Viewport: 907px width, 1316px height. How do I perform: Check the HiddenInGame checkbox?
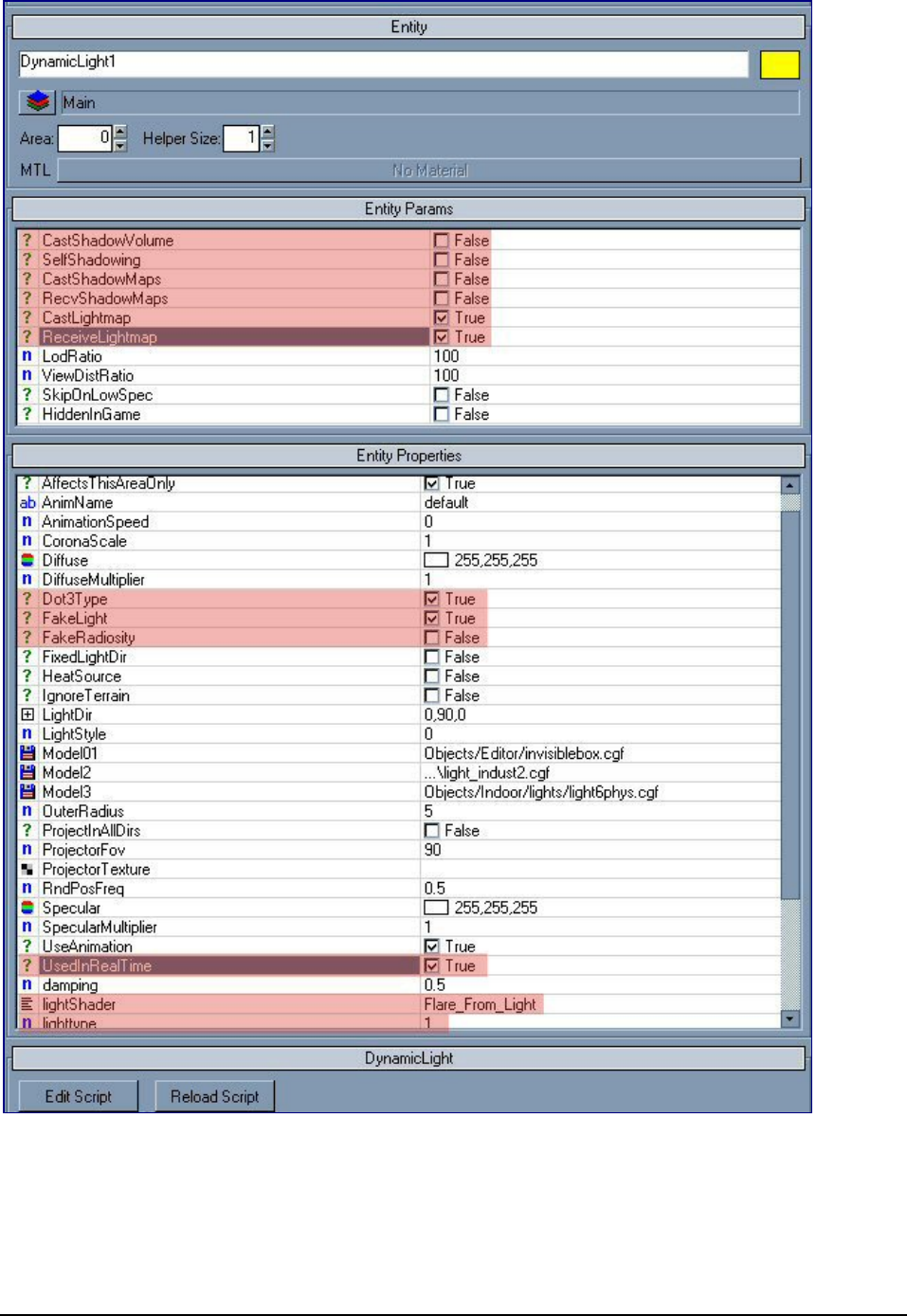coord(441,414)
